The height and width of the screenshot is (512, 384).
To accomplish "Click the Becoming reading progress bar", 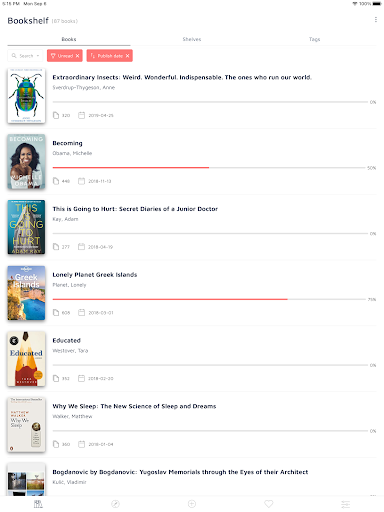I will click(209, 168).
